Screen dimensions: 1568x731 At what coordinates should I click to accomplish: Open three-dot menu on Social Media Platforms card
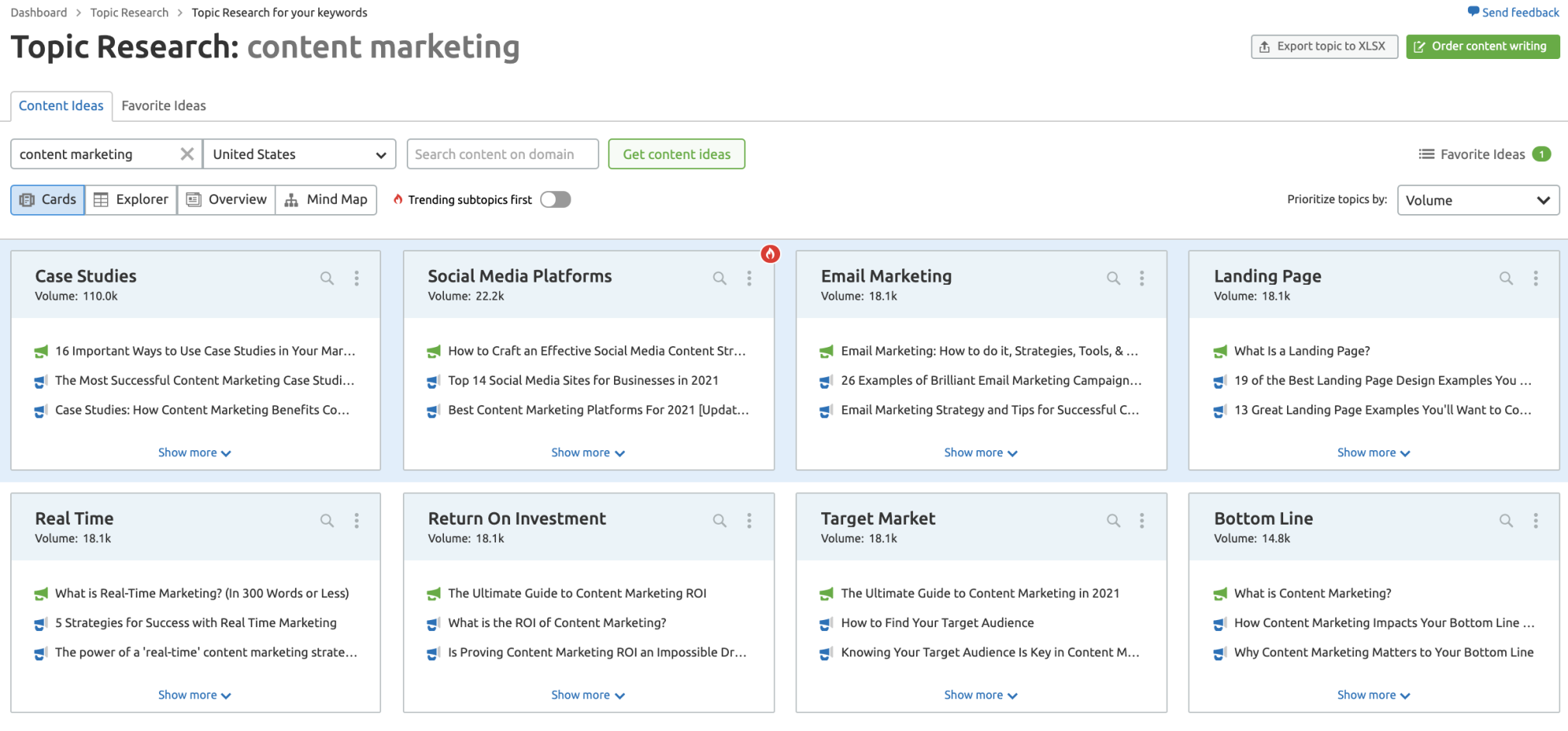point(749,278)
